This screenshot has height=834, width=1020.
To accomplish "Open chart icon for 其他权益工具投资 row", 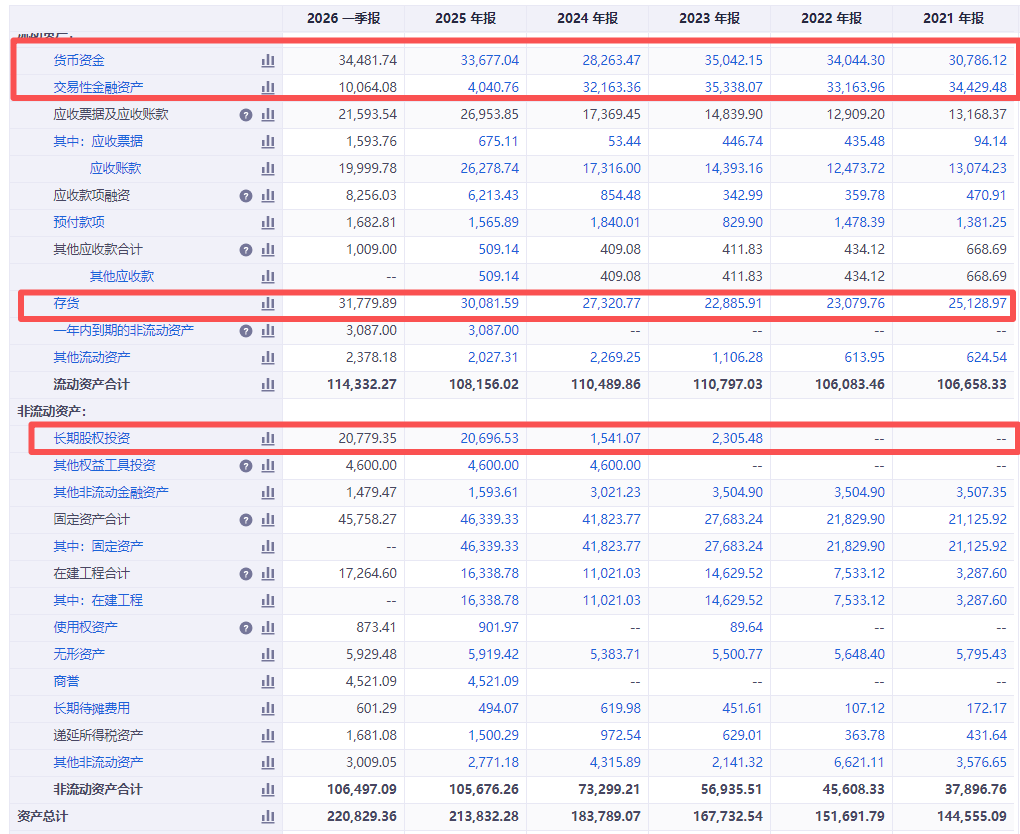I will click(x=267, y=466).
